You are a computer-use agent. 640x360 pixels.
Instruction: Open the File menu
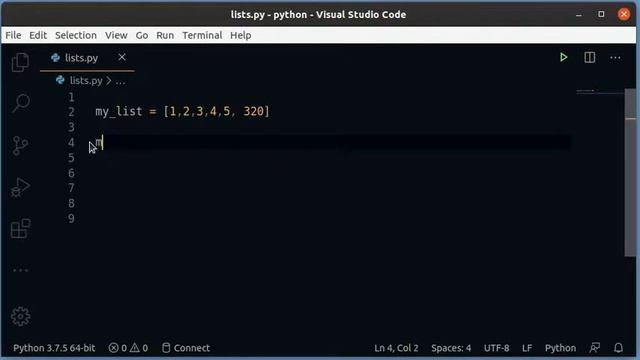(13, 35)
